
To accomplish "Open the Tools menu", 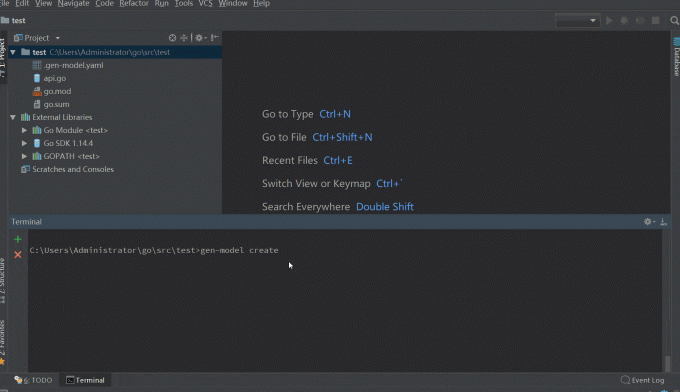I will (183, 3).
